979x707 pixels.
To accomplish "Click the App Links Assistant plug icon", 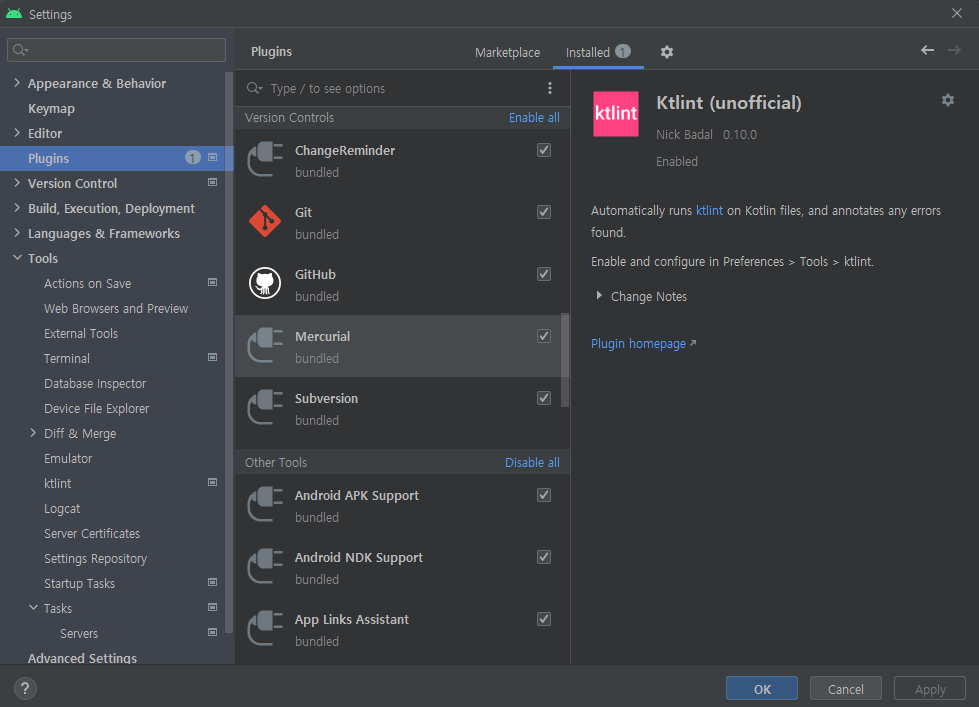I will coord(265,628).
